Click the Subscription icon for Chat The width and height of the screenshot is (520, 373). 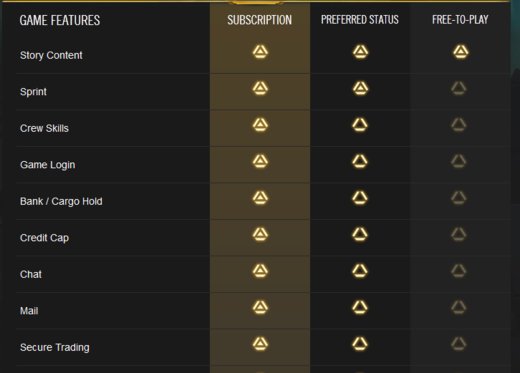click(260, 271)
